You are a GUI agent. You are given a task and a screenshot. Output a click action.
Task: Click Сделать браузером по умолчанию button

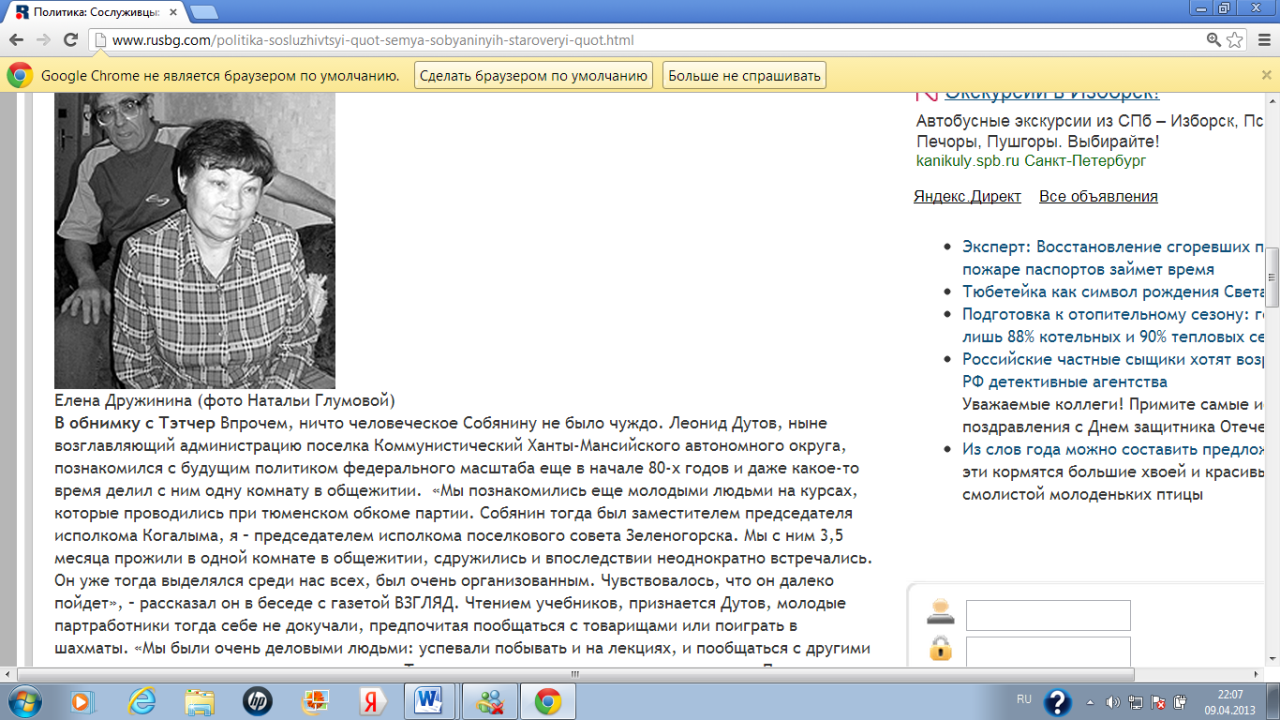[x=534, y=75]
